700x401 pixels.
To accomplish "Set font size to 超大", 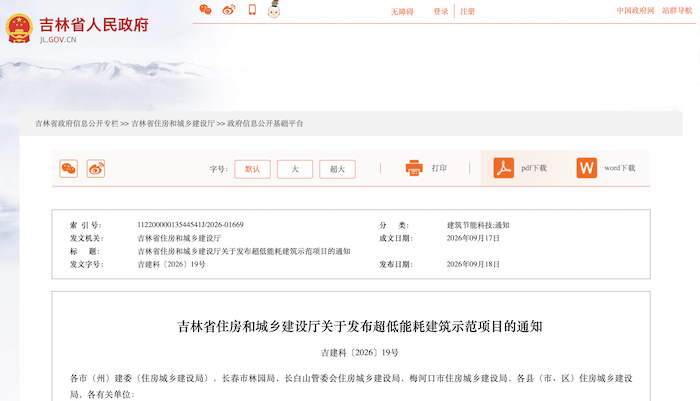I will (x=338, y=169).
